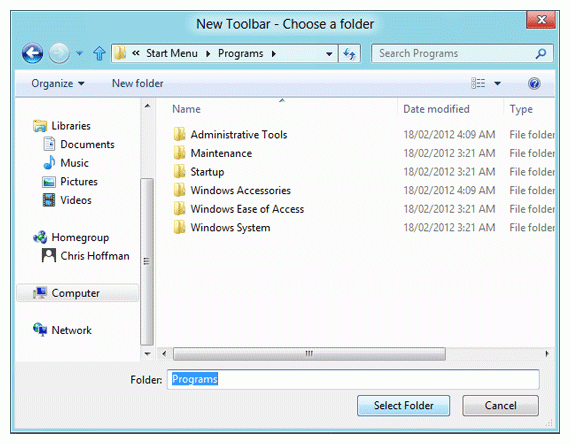This screenshot has height=444, width=570.
Task: Open the address bar history dropdown
Action: 329,54
